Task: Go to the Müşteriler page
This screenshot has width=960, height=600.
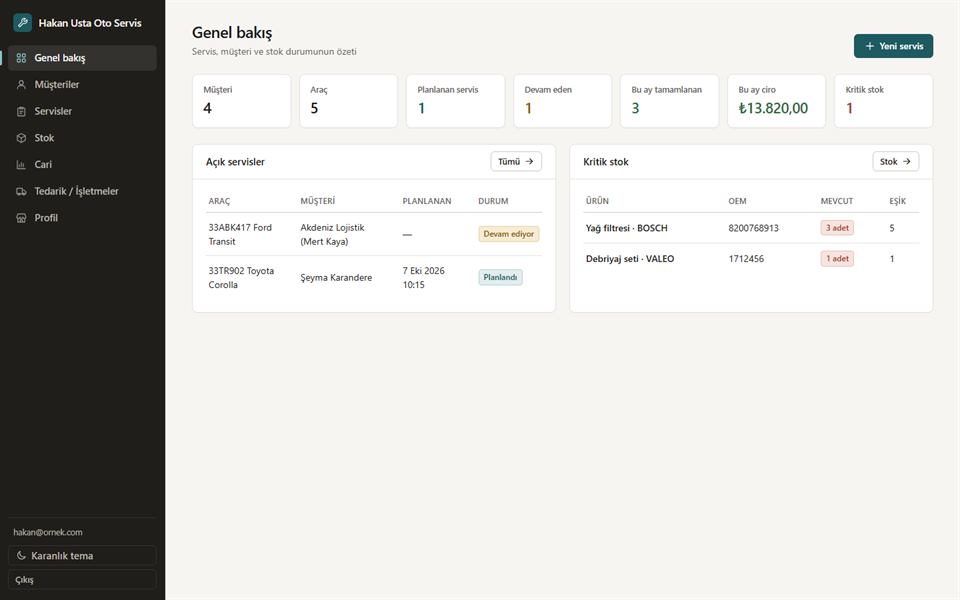Action: (x=83, y=84)
